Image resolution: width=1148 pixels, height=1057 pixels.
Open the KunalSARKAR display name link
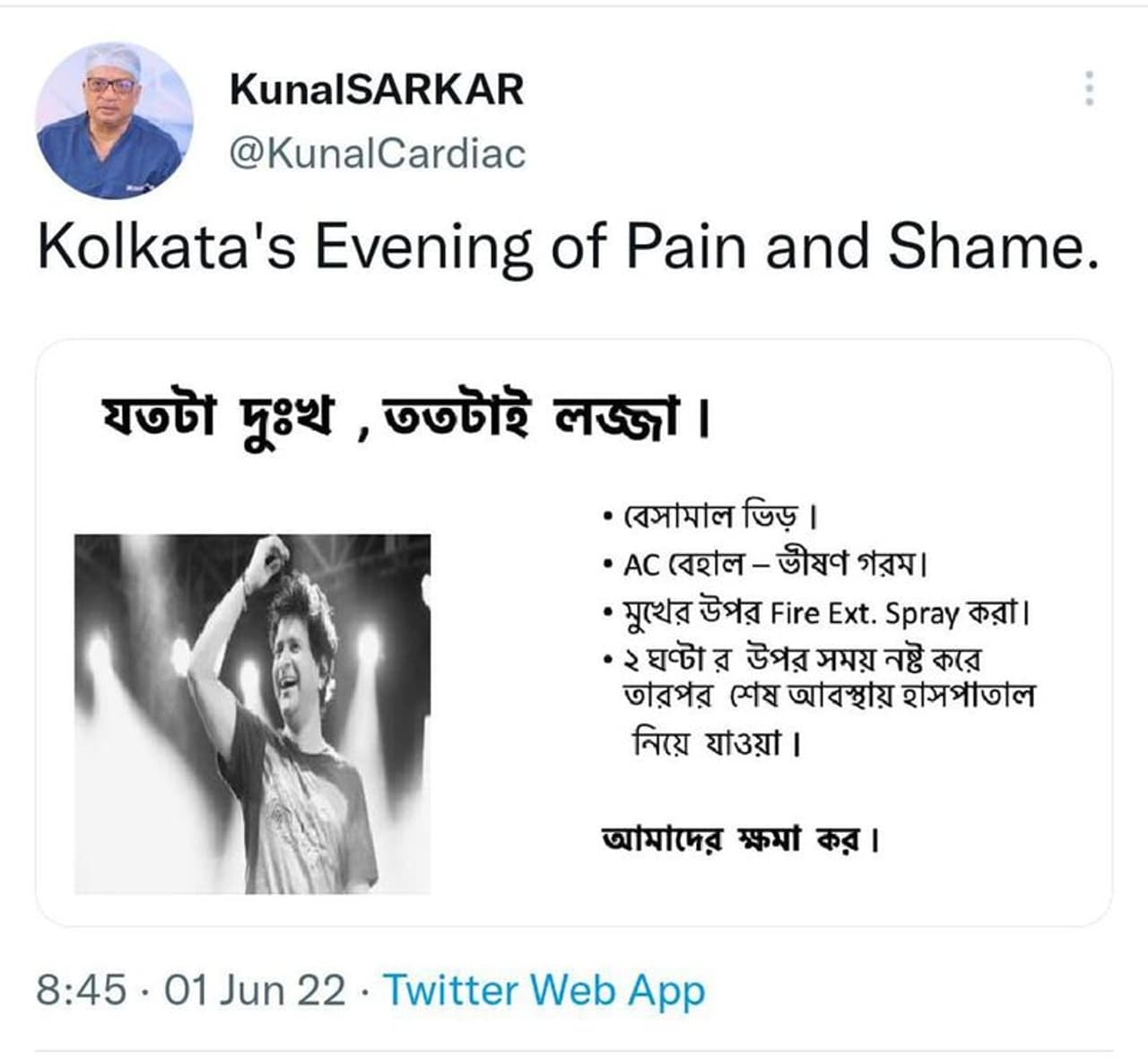point(377,90)
